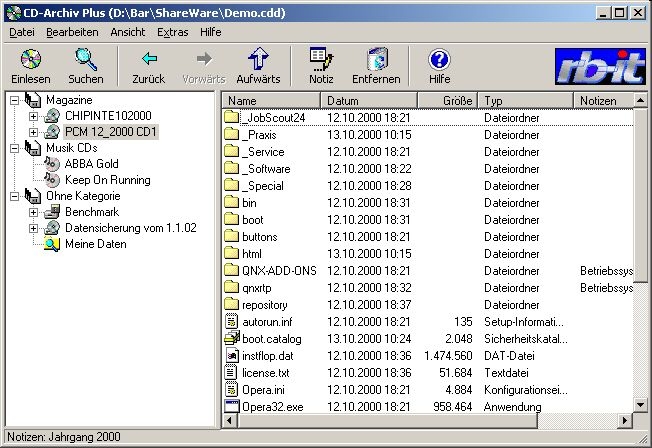The height and width of the screenshot is (448, 652).
Task: Add a note with the Notiz icon
Action: [321, 60]
